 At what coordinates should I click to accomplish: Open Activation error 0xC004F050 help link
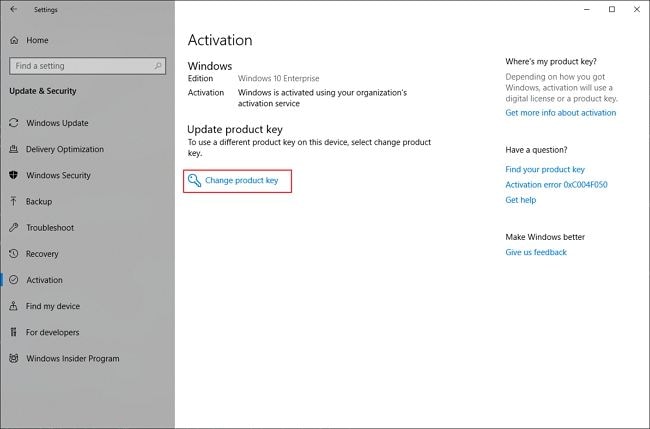[556, 185]
